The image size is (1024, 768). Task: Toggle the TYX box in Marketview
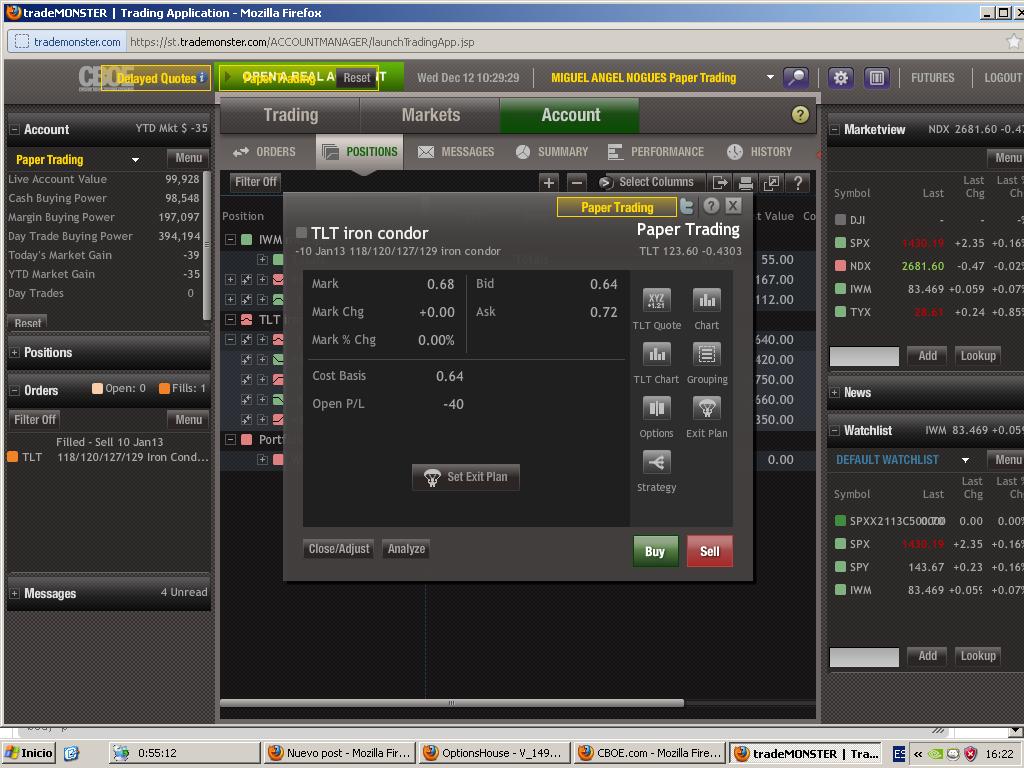[840, 312]
